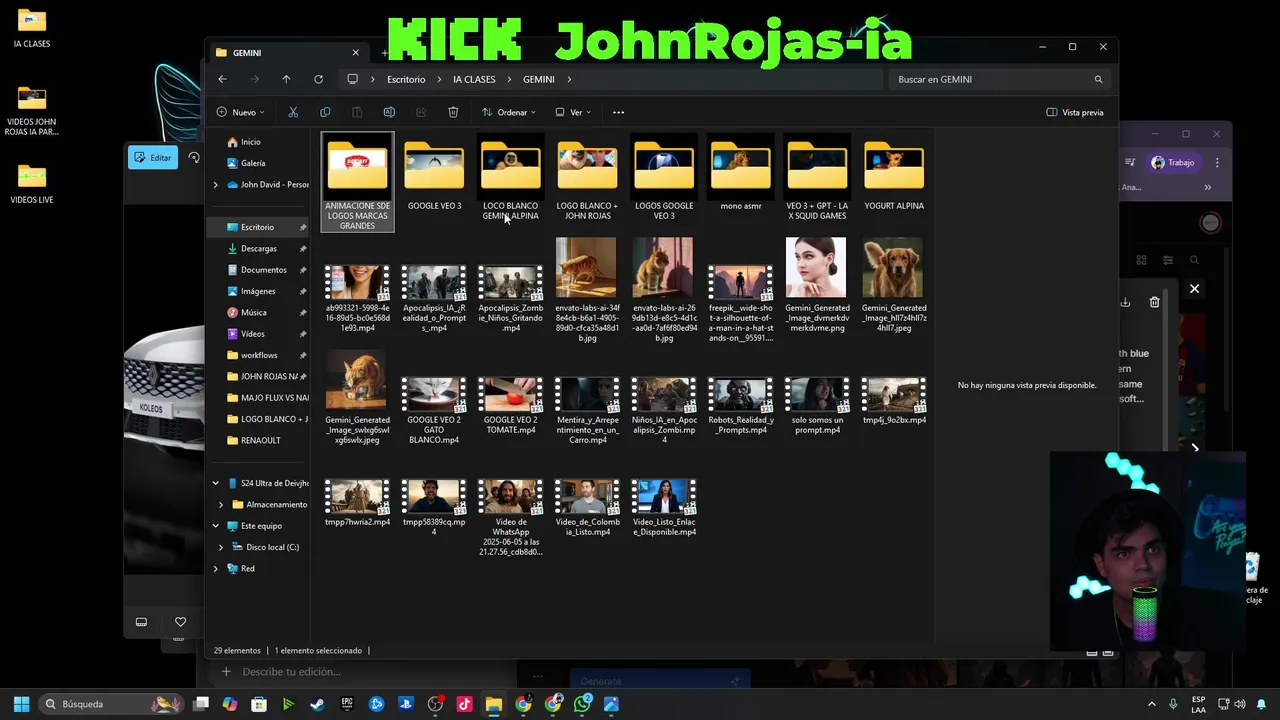
Task: Collapse the Este equipo node
Action: point(215,526)
